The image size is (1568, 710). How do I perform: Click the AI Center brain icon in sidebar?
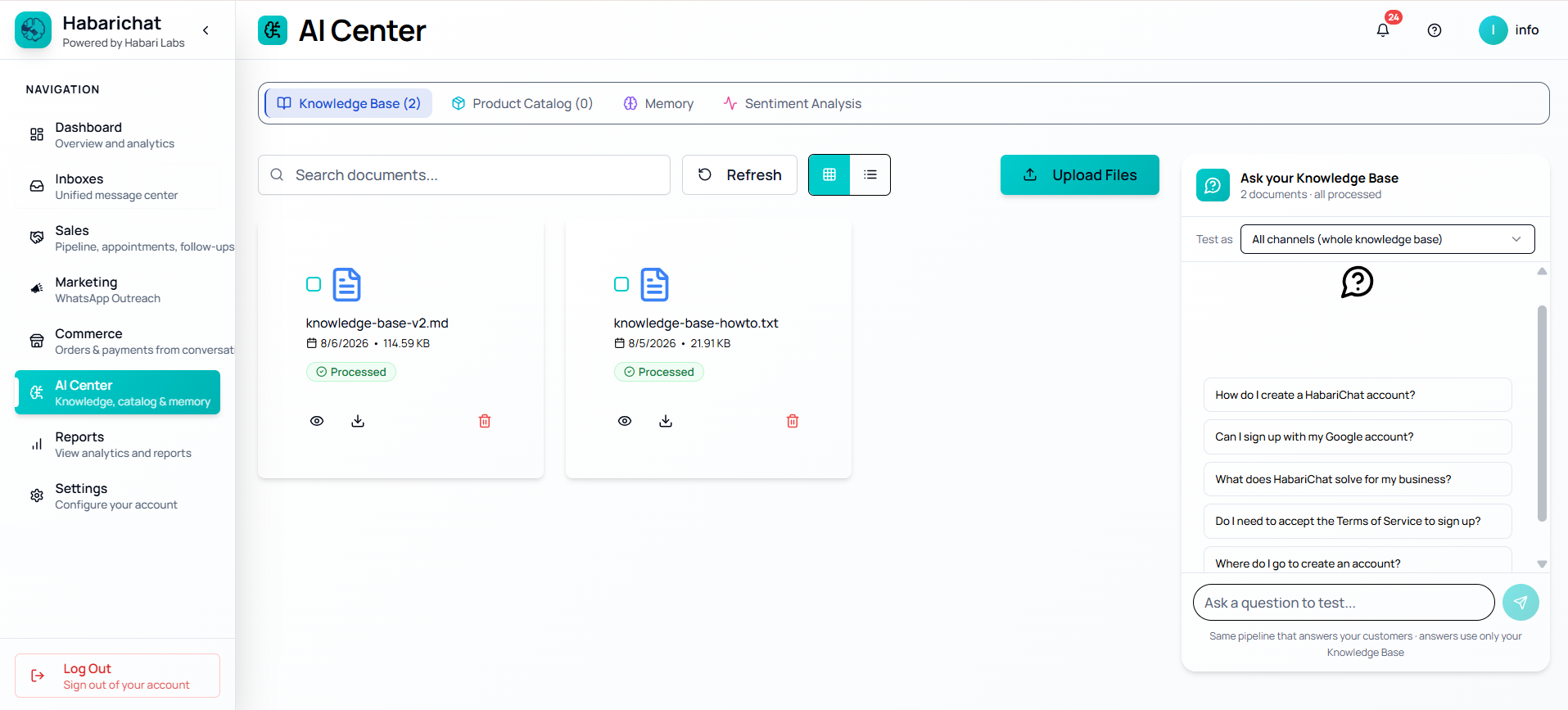coord(37,392)
